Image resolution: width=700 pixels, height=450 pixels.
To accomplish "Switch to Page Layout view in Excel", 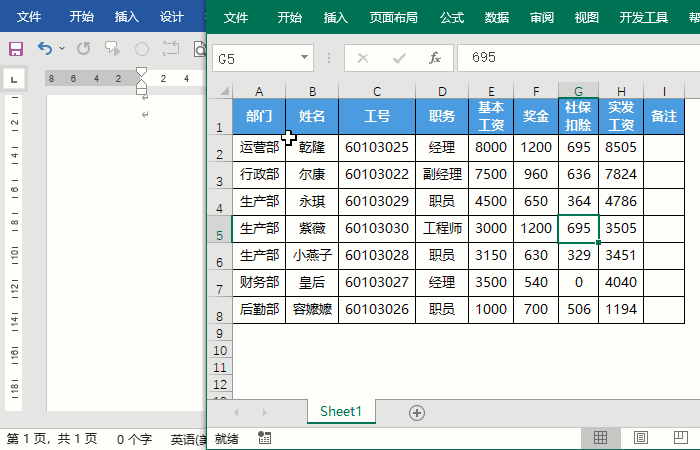I will pyautogui.click(x=641, y=438).
